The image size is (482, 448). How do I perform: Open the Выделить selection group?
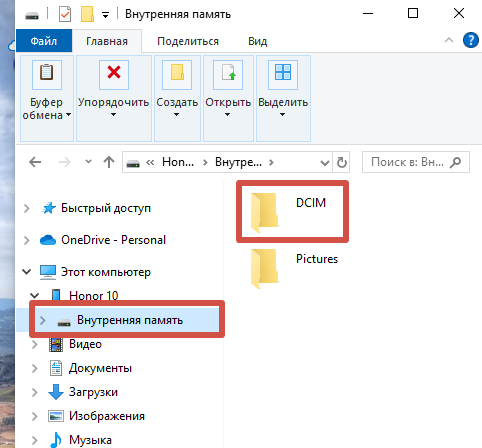pos(283,98)
